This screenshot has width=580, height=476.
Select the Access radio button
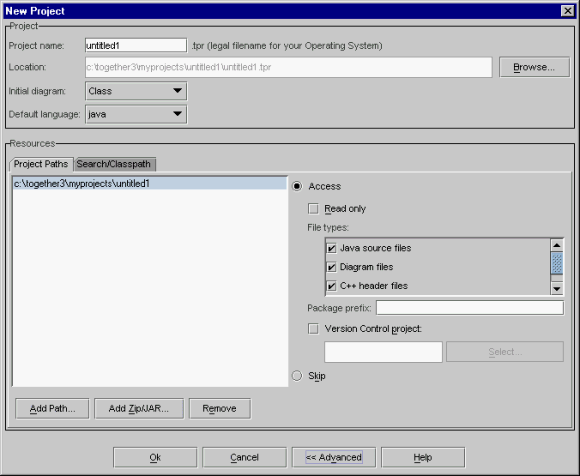point(297,186)
